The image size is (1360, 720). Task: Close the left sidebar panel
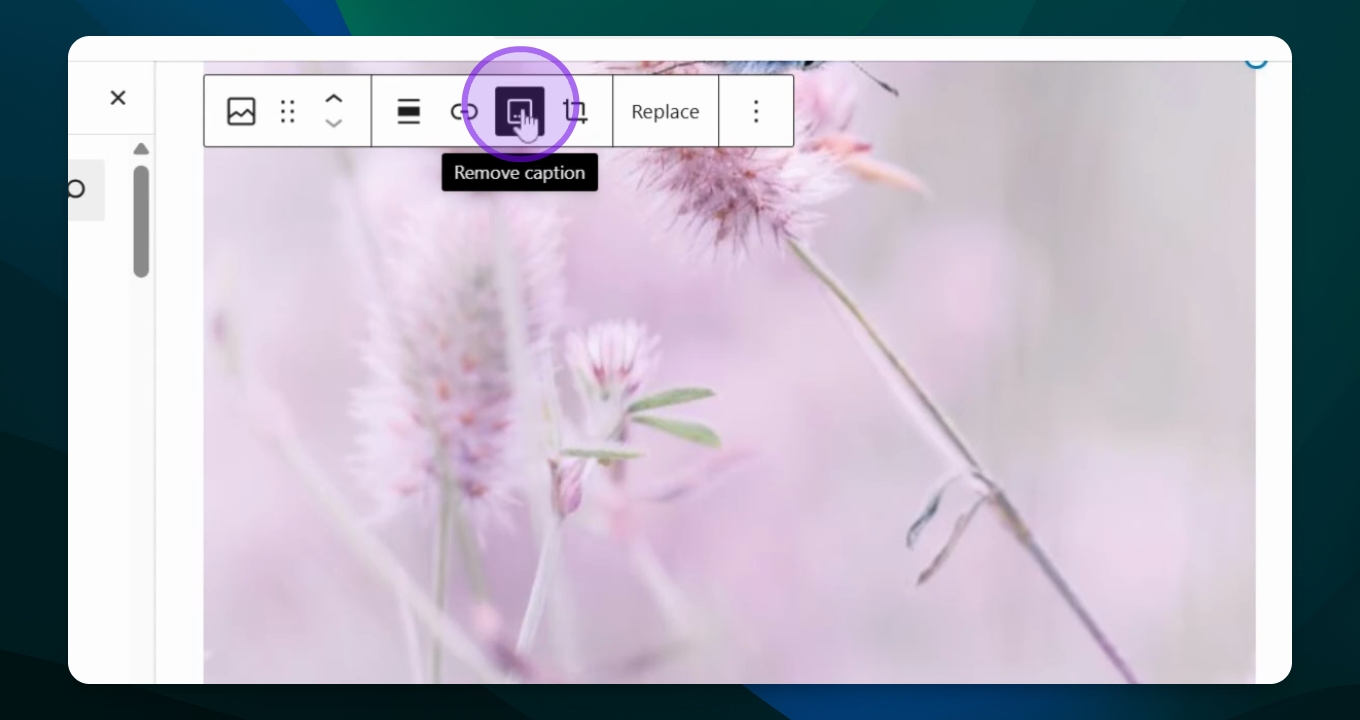click(118, 98)
